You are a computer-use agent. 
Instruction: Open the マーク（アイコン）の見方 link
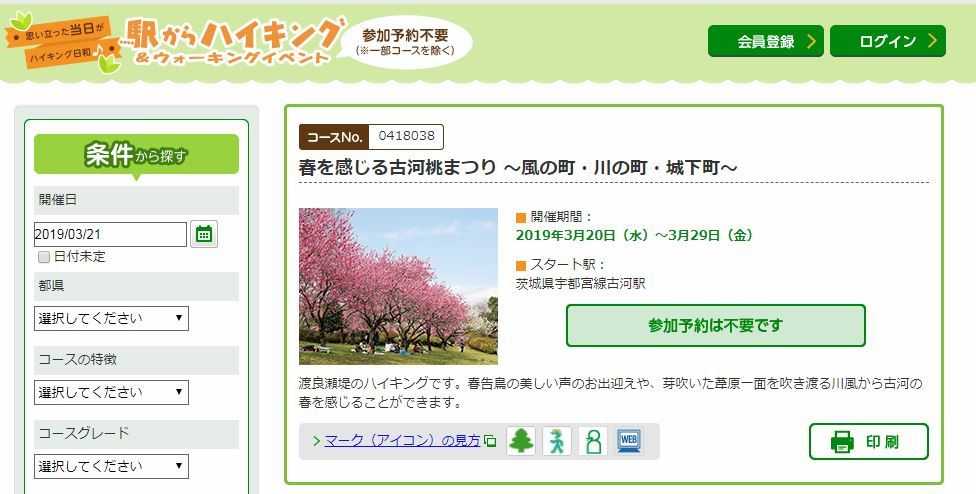pyautogui.click(x=402, y=441)
